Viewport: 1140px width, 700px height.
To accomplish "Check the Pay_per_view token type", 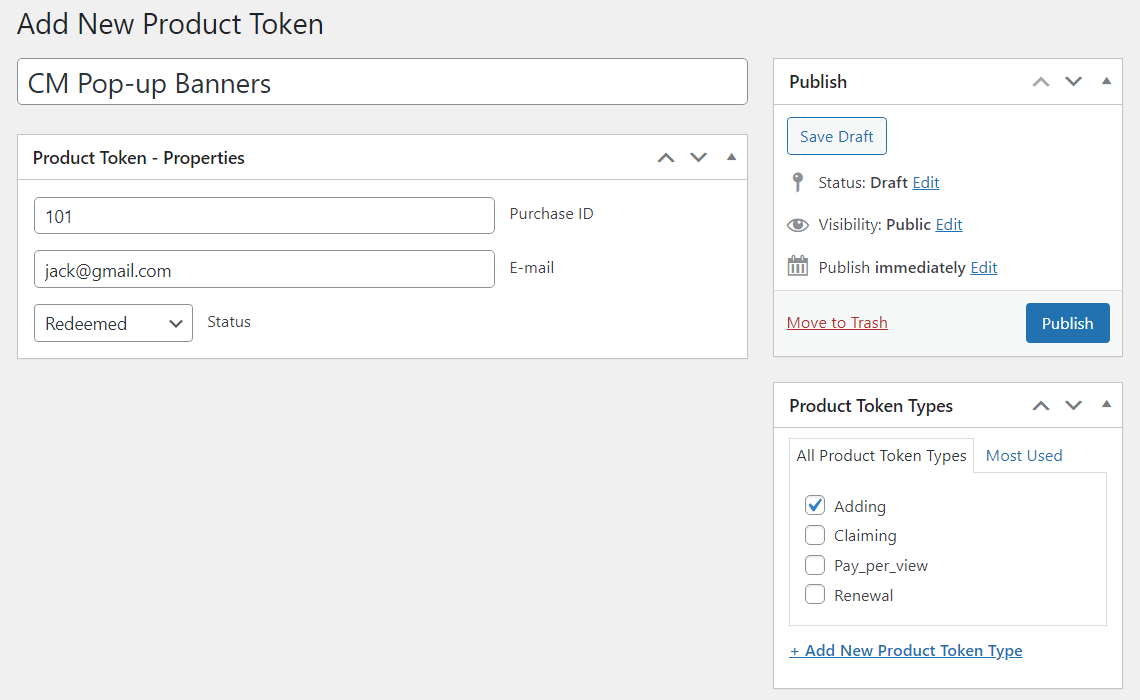I will tap(815, 565).
